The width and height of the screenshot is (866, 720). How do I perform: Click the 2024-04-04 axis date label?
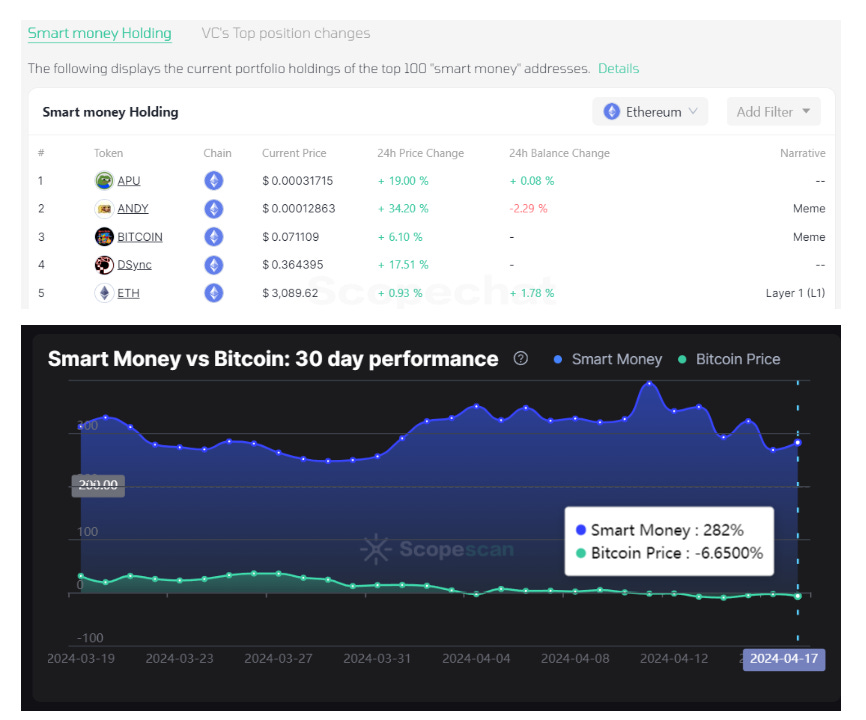(x=476, y=659)
